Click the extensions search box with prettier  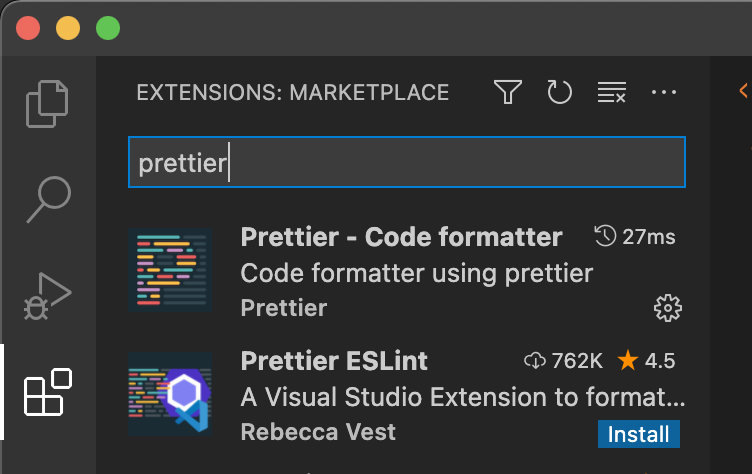407,162
